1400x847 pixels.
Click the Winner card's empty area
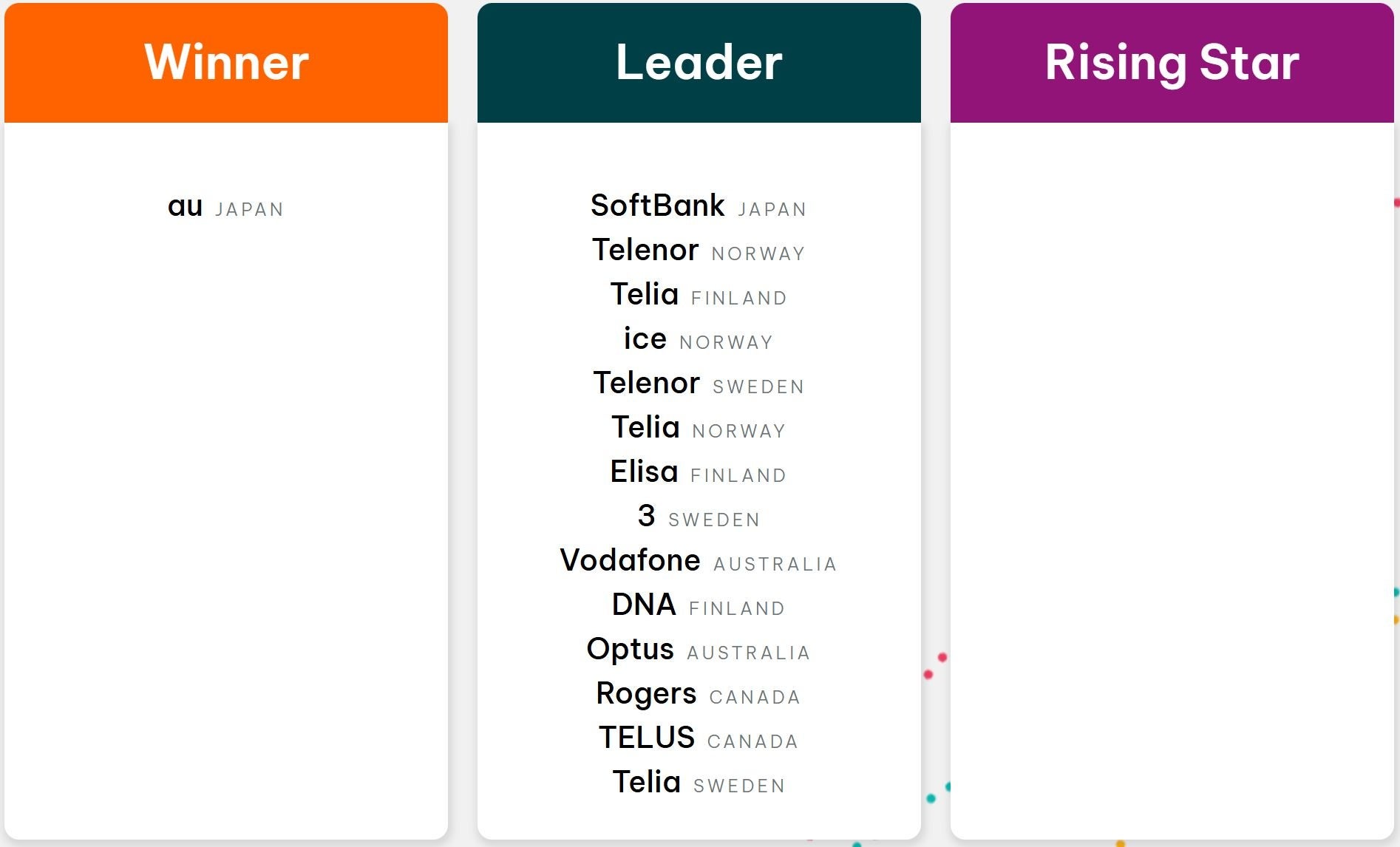point(225,517)
